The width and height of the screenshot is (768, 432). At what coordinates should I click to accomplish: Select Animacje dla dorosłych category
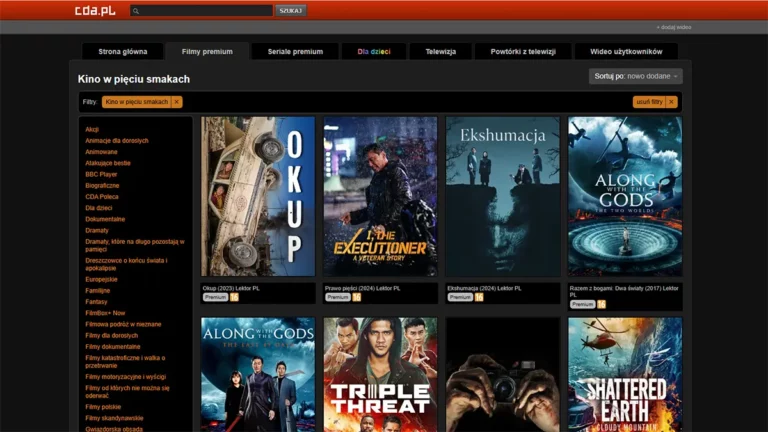point(117,141)
